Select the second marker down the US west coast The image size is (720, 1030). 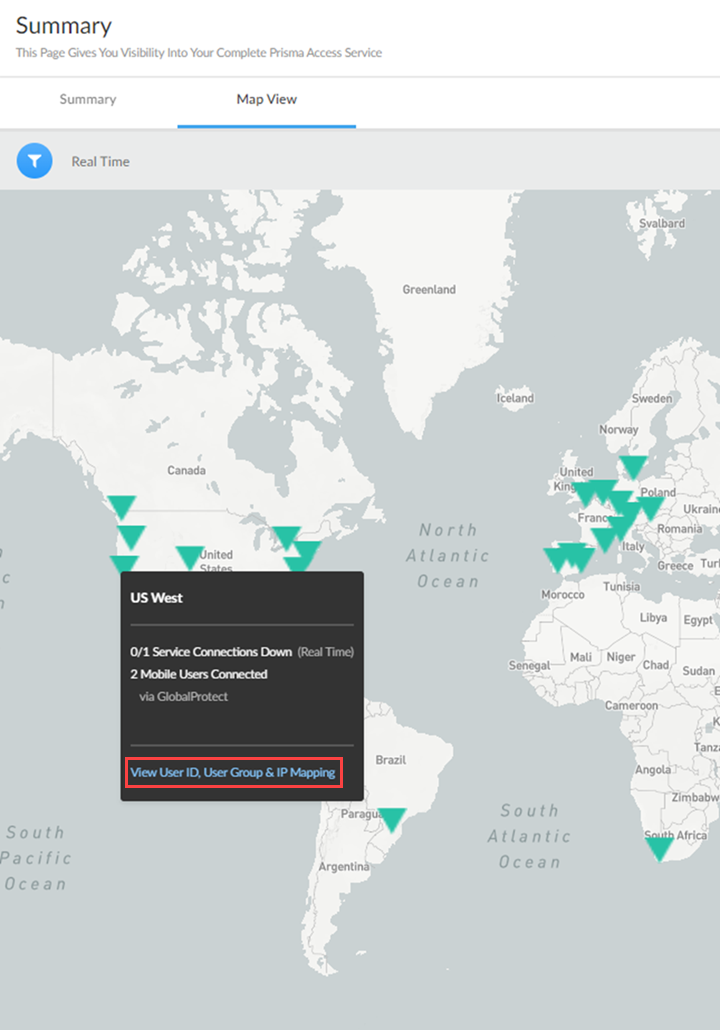coord(131,536)
